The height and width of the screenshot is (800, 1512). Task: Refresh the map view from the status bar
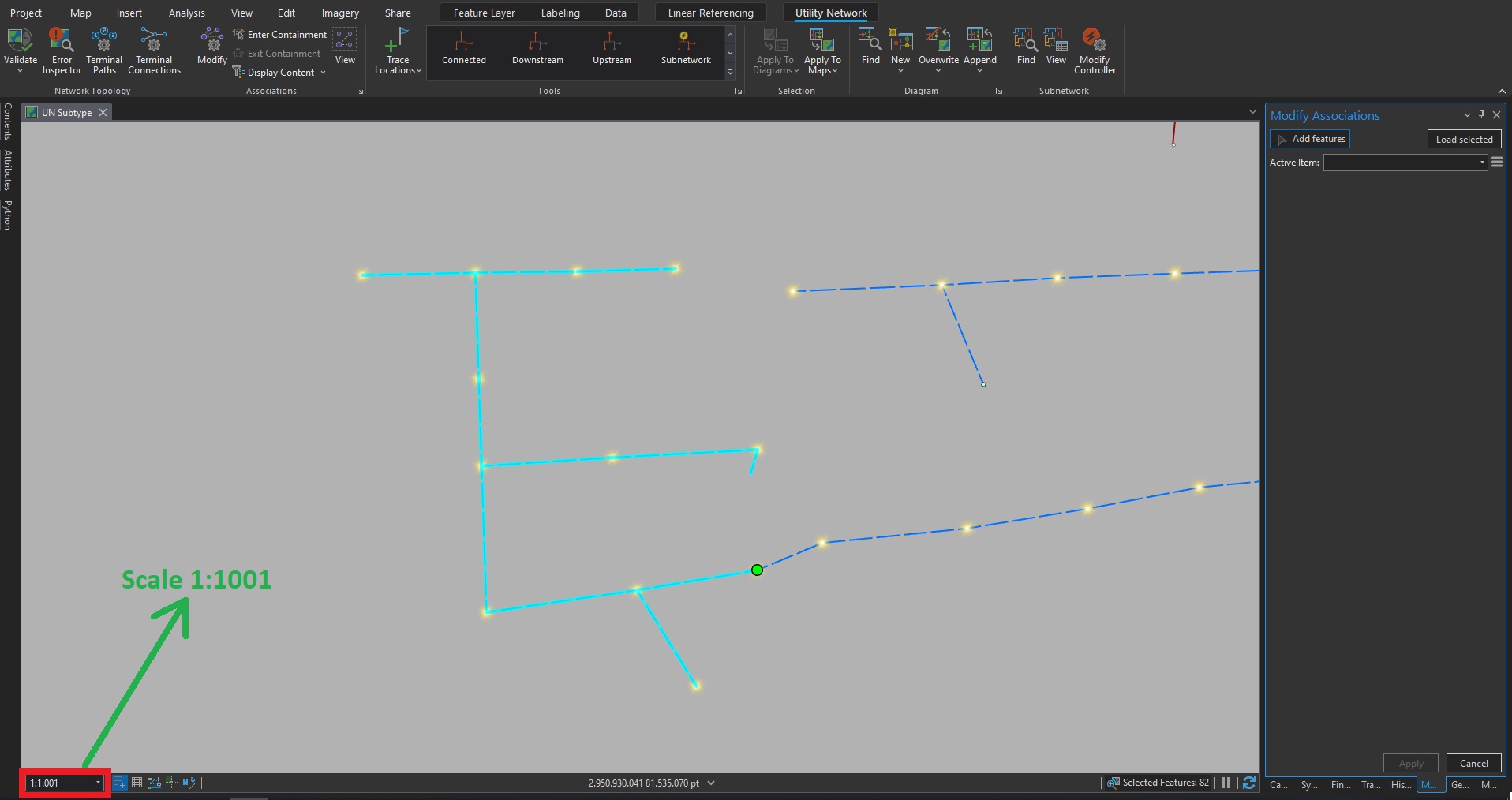[1248, 783]
